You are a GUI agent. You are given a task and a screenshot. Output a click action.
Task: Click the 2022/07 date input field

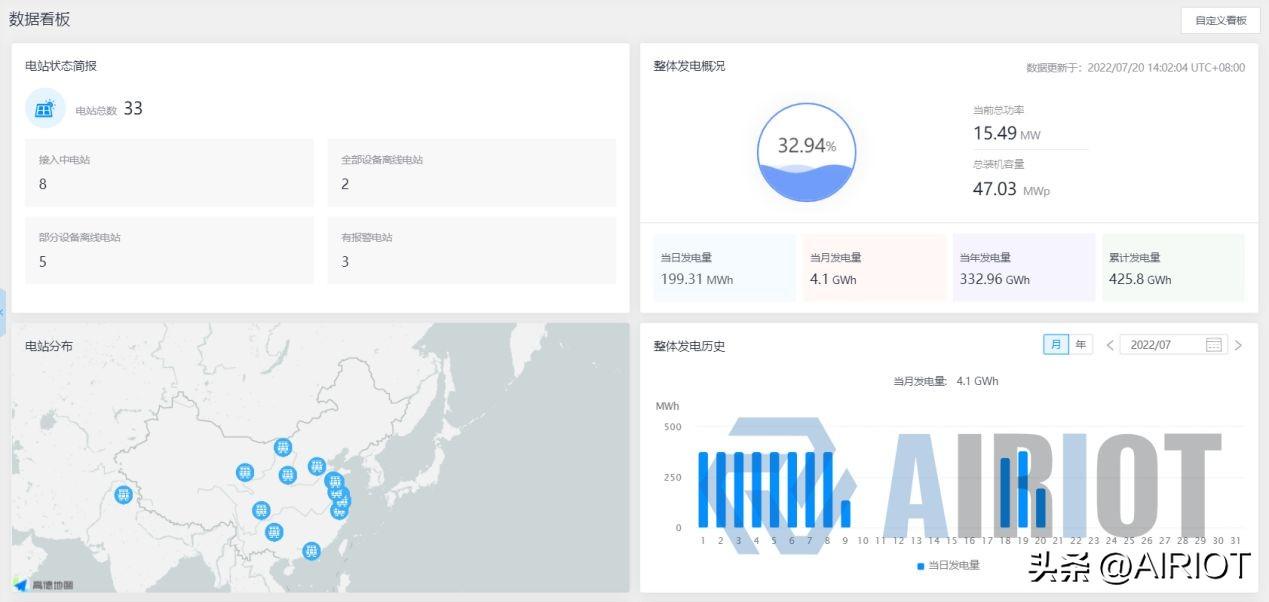[1160, 345]
